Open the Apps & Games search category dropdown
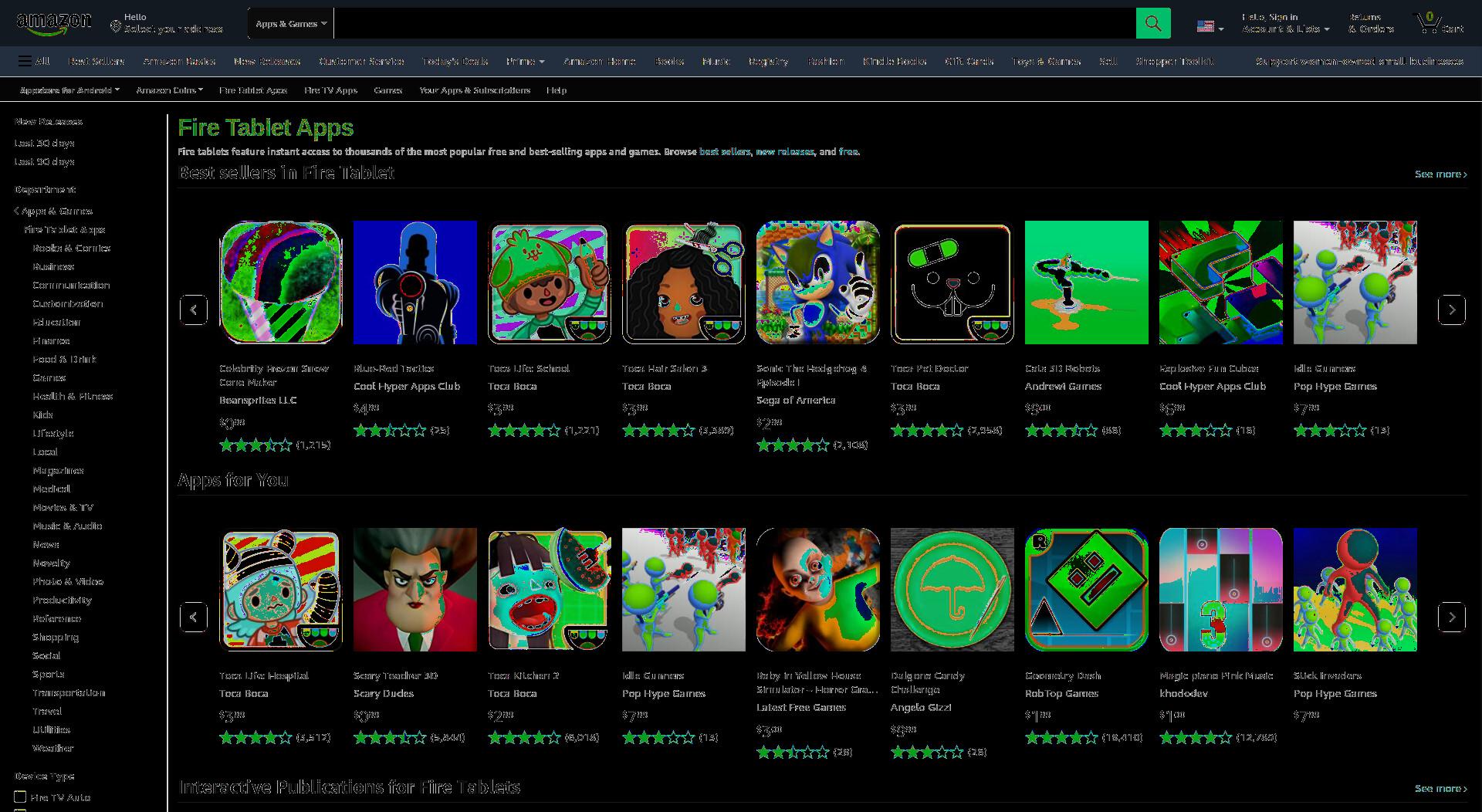 tap(291, 23)
